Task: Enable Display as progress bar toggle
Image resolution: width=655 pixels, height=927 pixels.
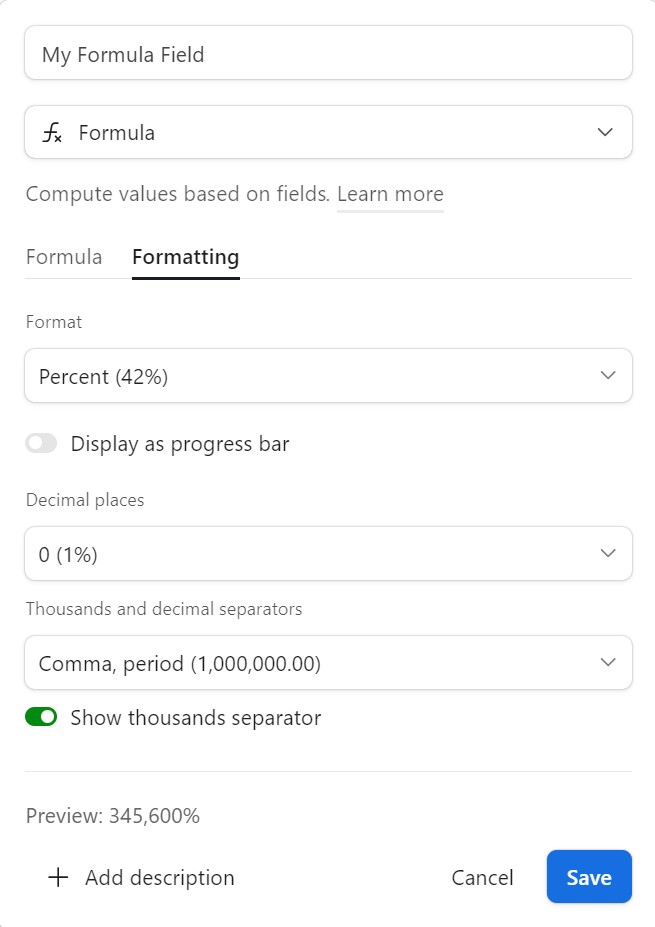Action: [42, 444]
